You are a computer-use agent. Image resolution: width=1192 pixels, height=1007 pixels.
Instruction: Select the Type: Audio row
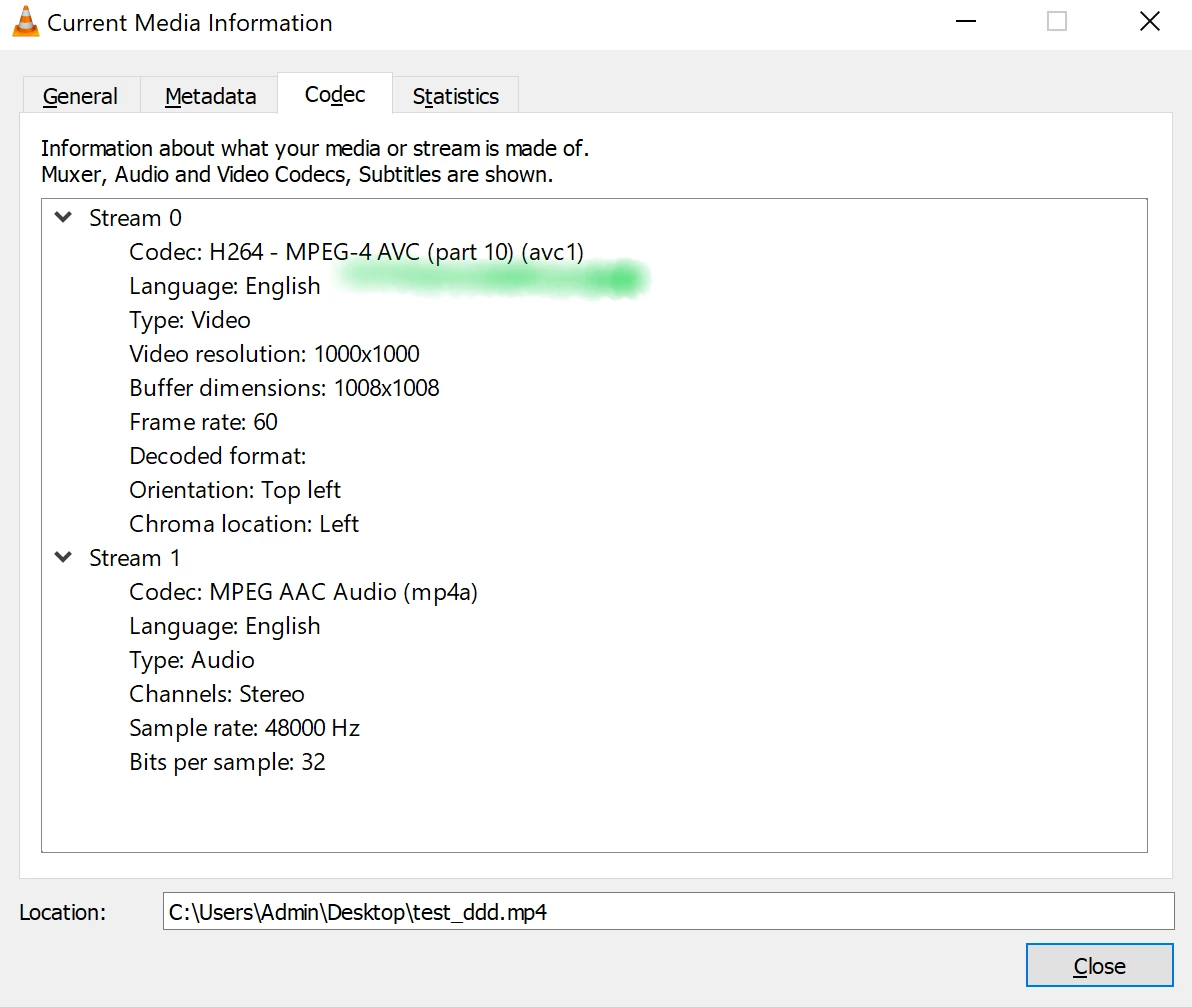tap(192, 660)
